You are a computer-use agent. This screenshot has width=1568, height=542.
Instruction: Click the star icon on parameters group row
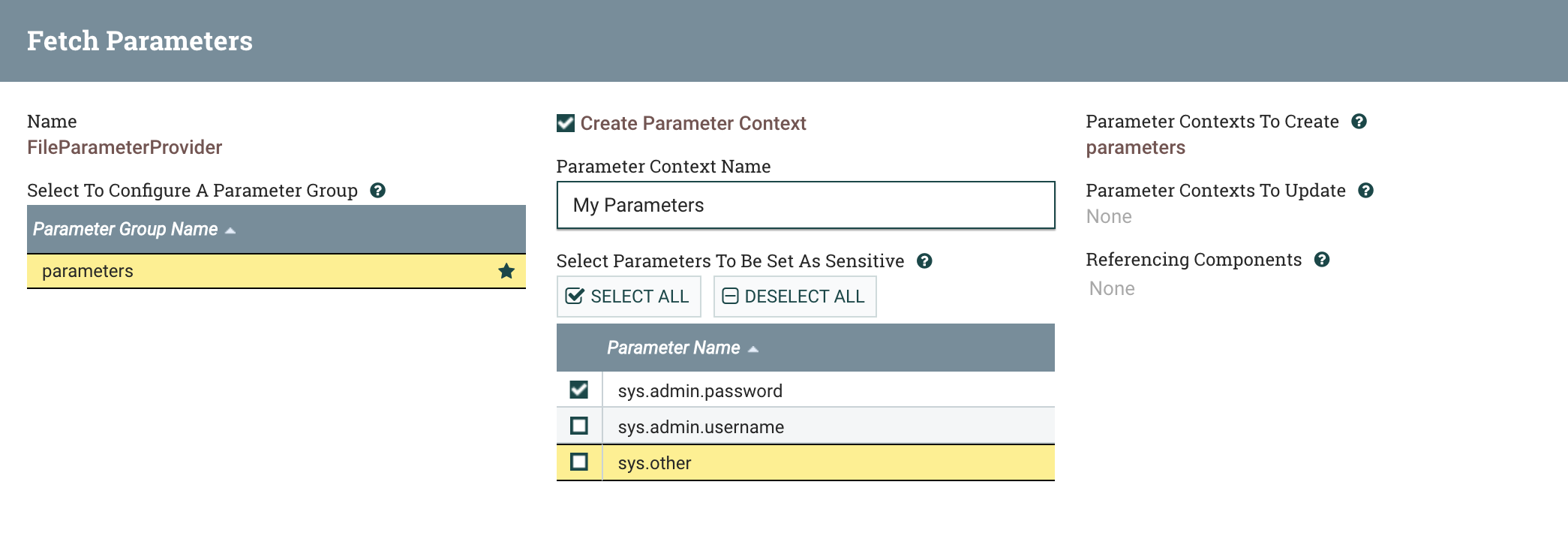(506, 271)
